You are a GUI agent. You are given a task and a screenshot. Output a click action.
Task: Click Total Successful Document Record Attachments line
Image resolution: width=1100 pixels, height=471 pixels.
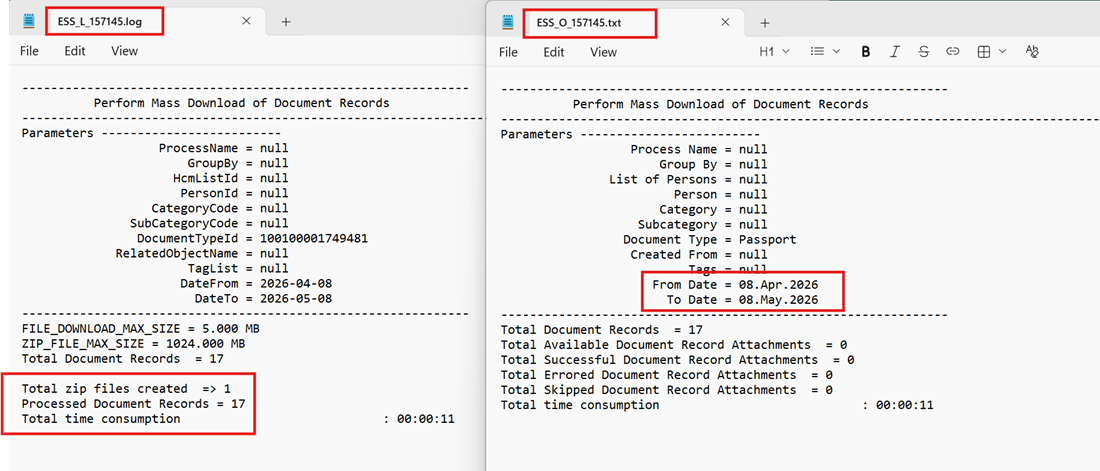(678, 359)
